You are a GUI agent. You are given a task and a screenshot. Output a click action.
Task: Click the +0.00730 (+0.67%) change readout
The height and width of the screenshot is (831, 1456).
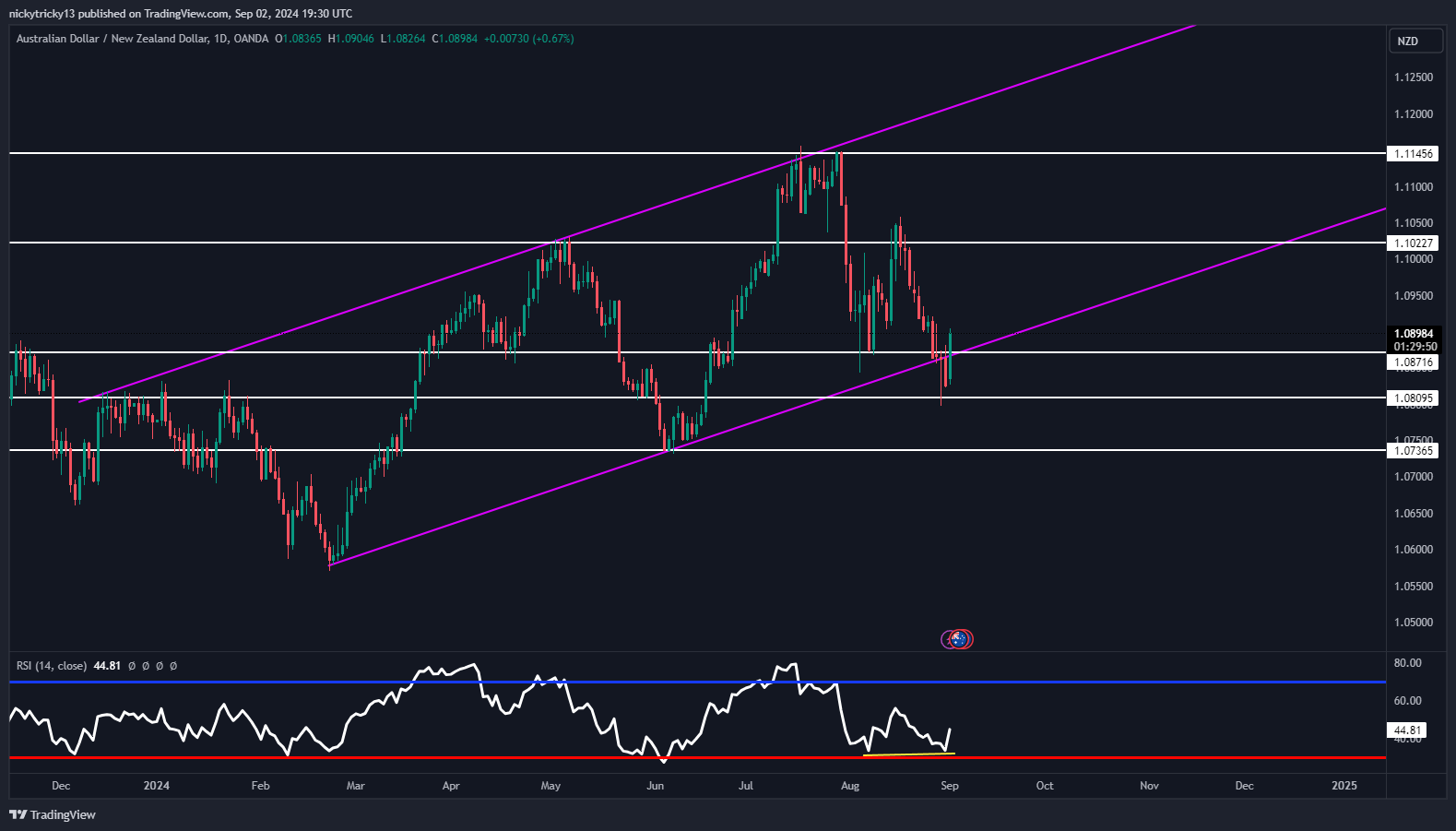point(528,39)
